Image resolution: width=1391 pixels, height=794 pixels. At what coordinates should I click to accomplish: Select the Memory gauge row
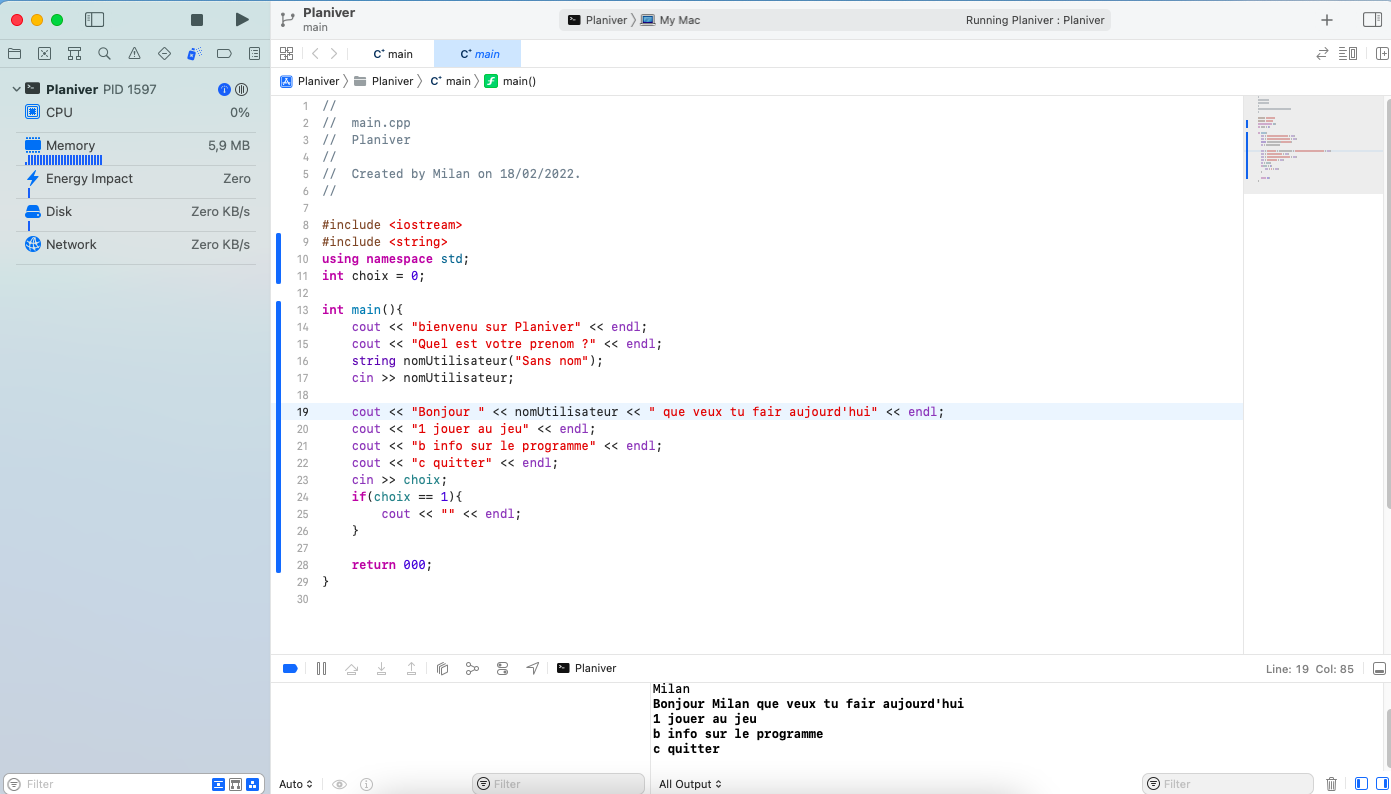tap(137, 151)
